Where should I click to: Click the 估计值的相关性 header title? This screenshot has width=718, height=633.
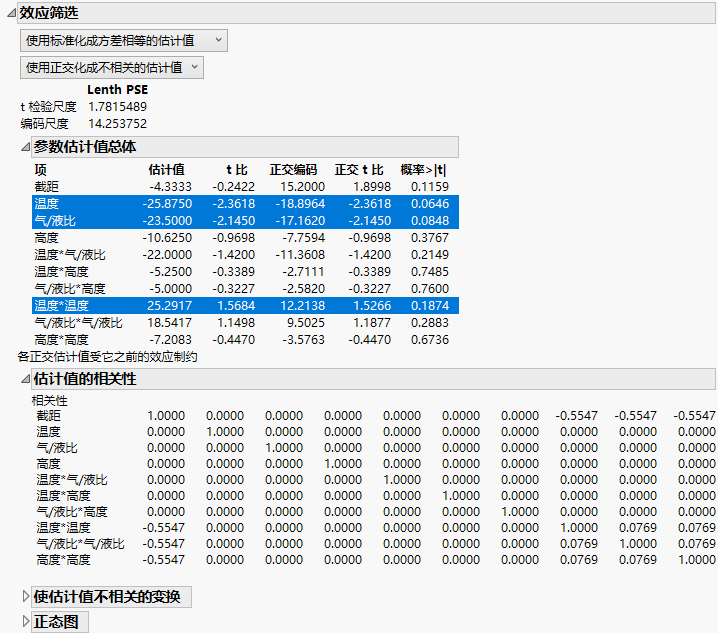coord(85,379)
